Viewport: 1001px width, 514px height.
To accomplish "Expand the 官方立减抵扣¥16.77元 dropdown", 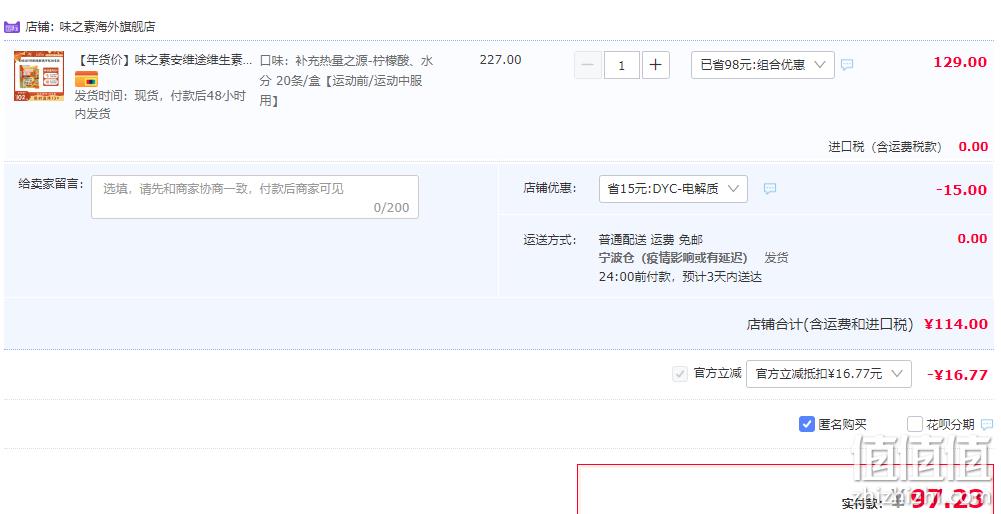I will (829, 374).
